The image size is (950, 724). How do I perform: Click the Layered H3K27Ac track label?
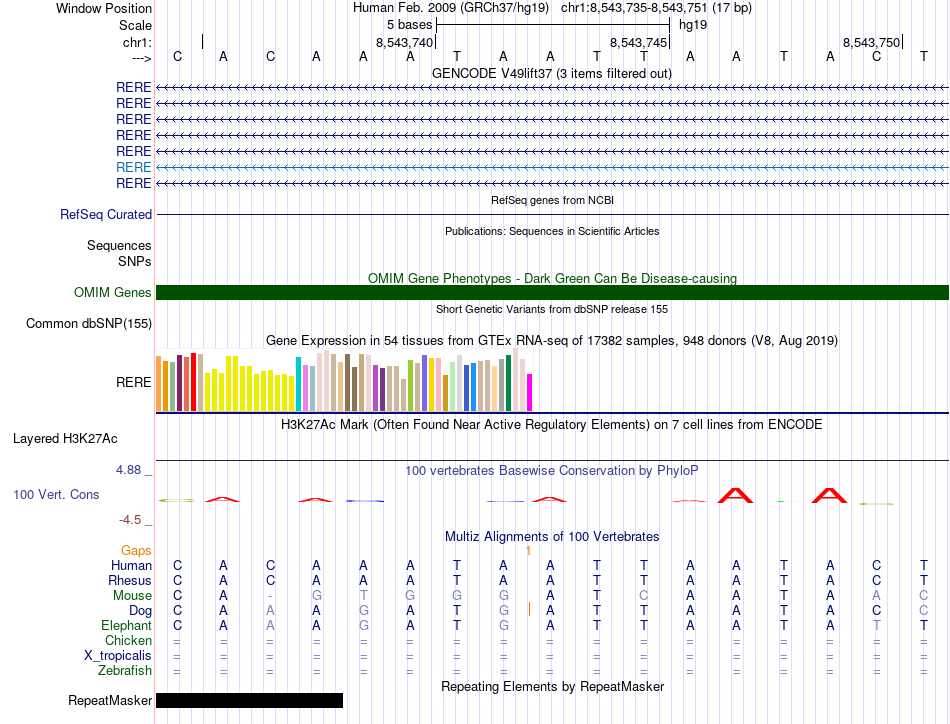point(65,439)
